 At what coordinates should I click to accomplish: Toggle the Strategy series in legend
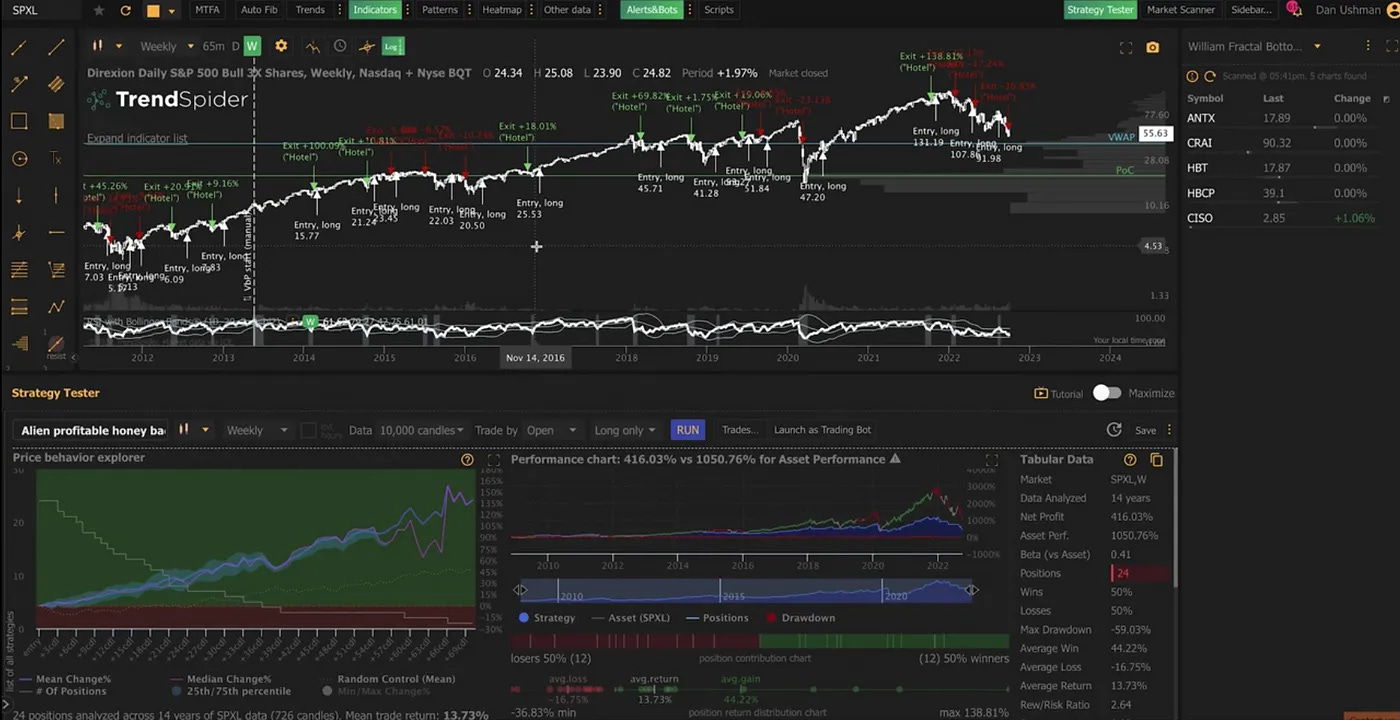click(x=546, y=618)
